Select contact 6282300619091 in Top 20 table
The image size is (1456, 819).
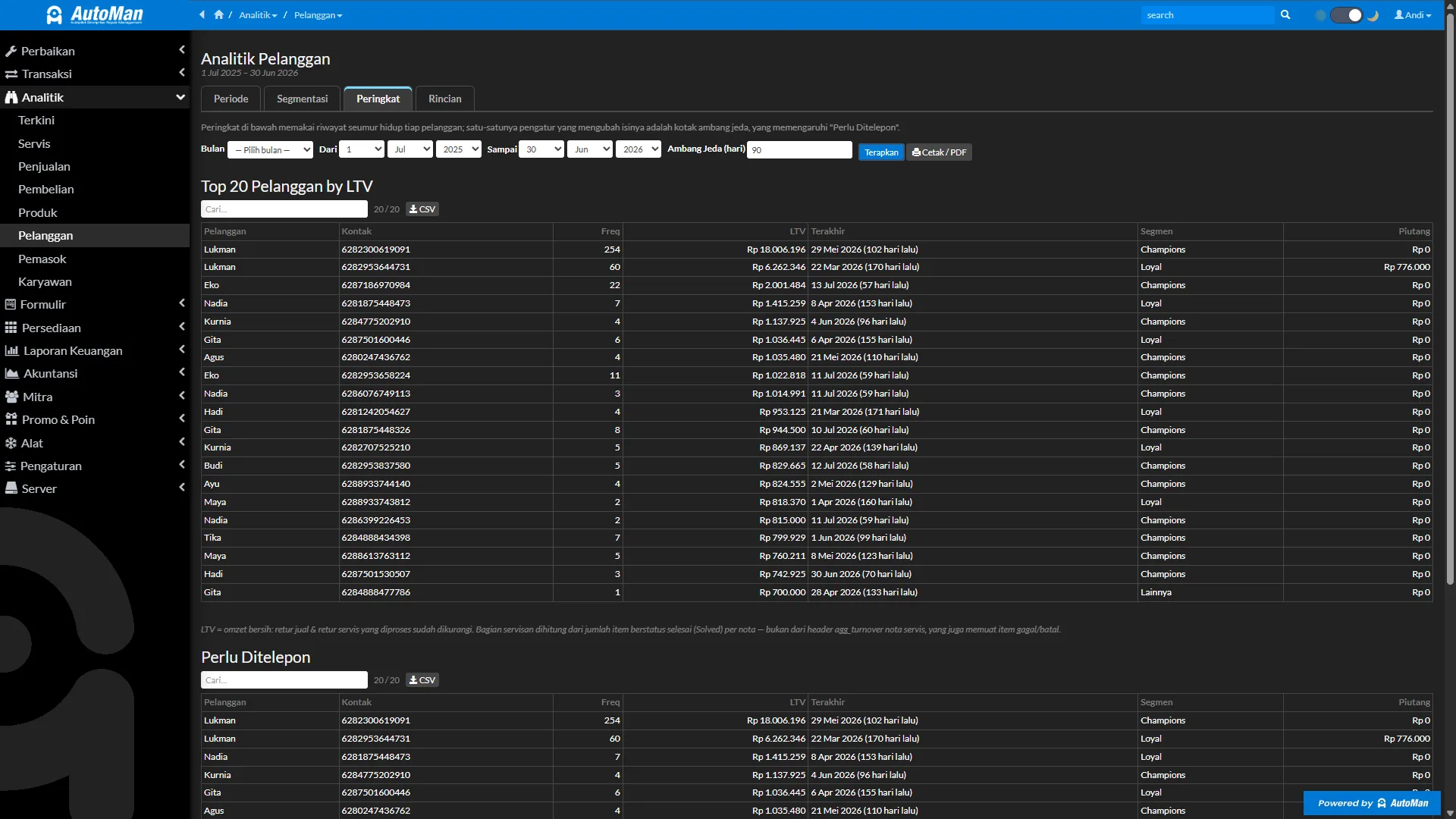[x=376, y=249]
